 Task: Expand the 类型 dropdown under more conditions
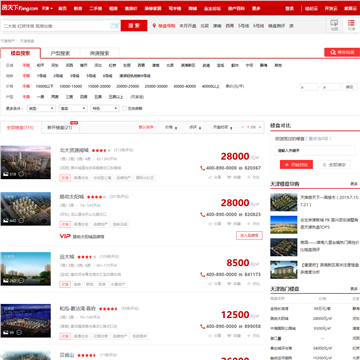tap(42, 108)
